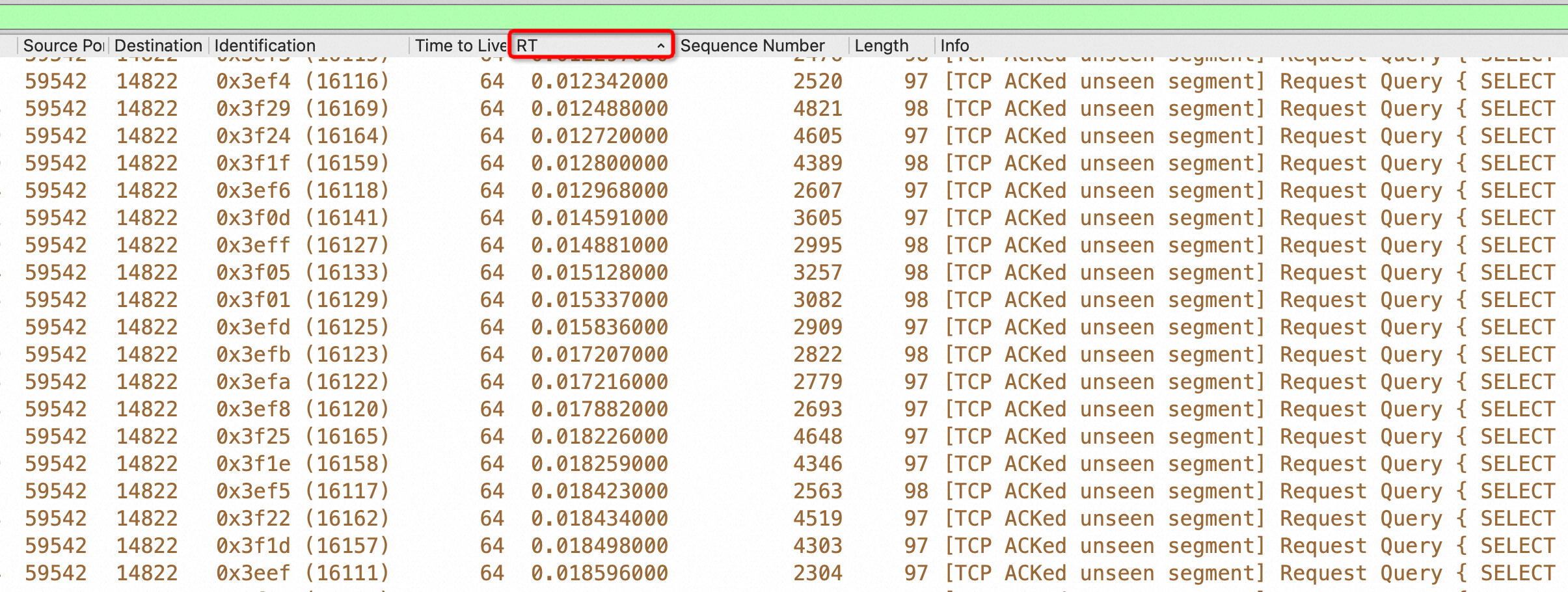
Task: Sort by the RT column header
Action: coord(591,46)
